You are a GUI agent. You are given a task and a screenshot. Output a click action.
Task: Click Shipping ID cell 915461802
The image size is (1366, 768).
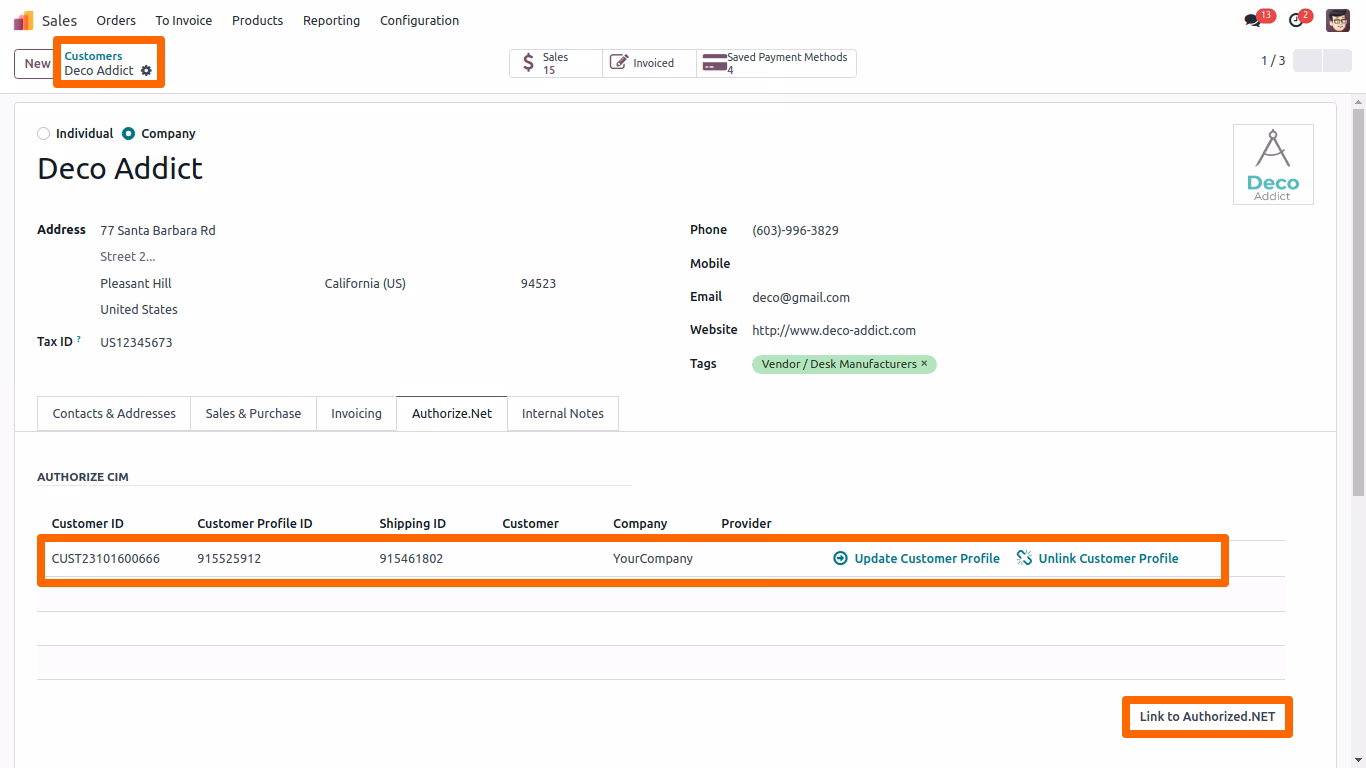pos(411,559)
